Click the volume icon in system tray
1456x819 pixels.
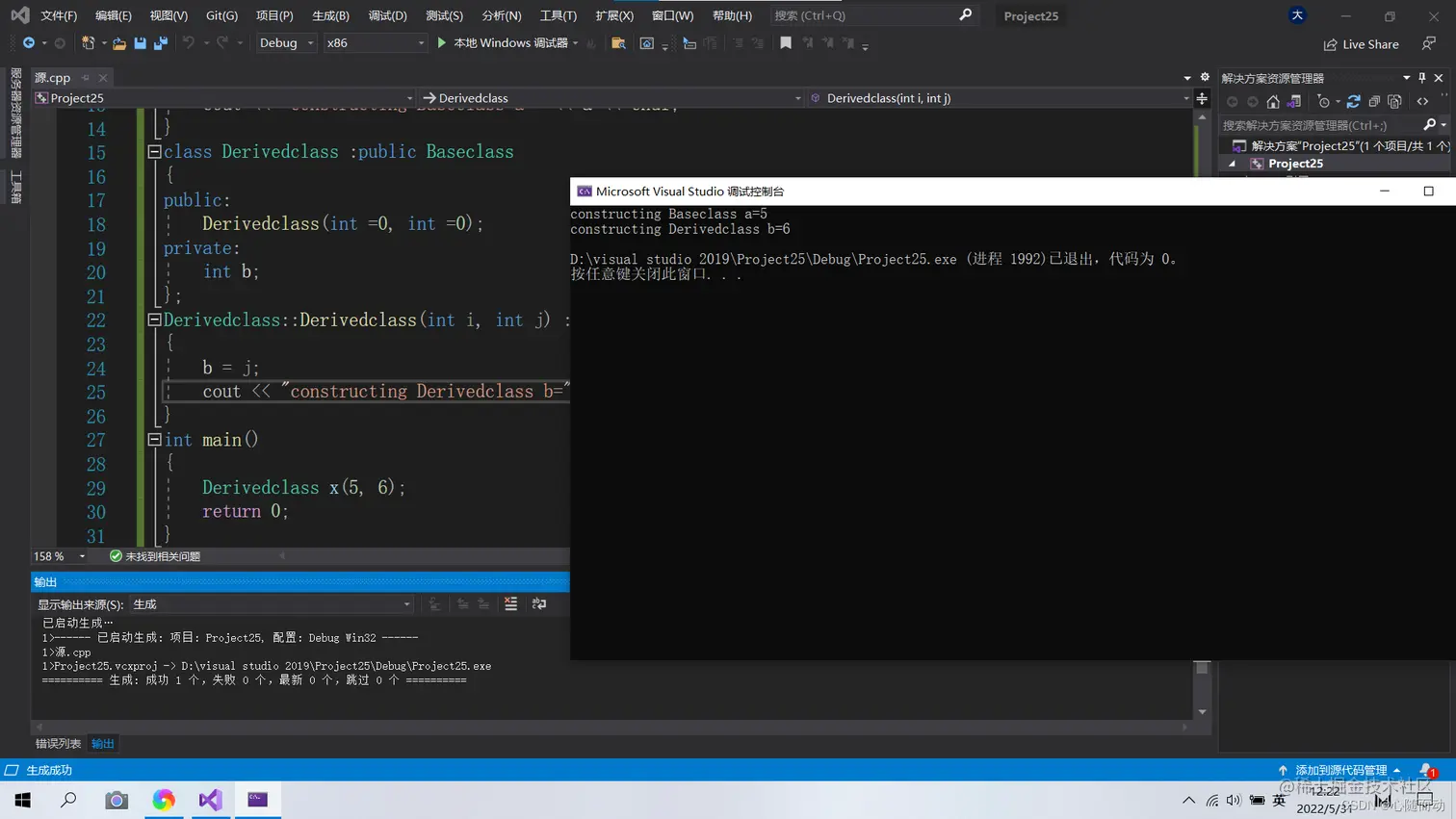click(1234, 800)
